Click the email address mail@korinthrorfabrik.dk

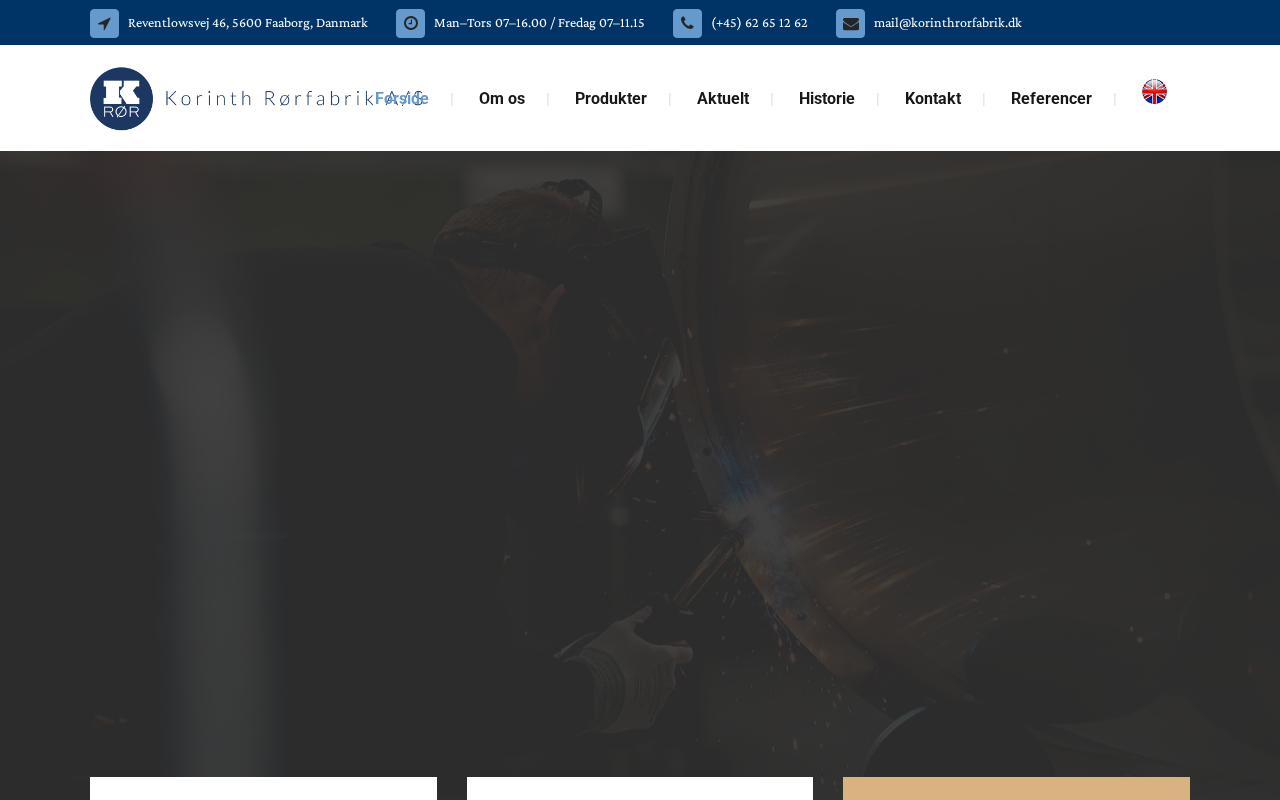948,23
